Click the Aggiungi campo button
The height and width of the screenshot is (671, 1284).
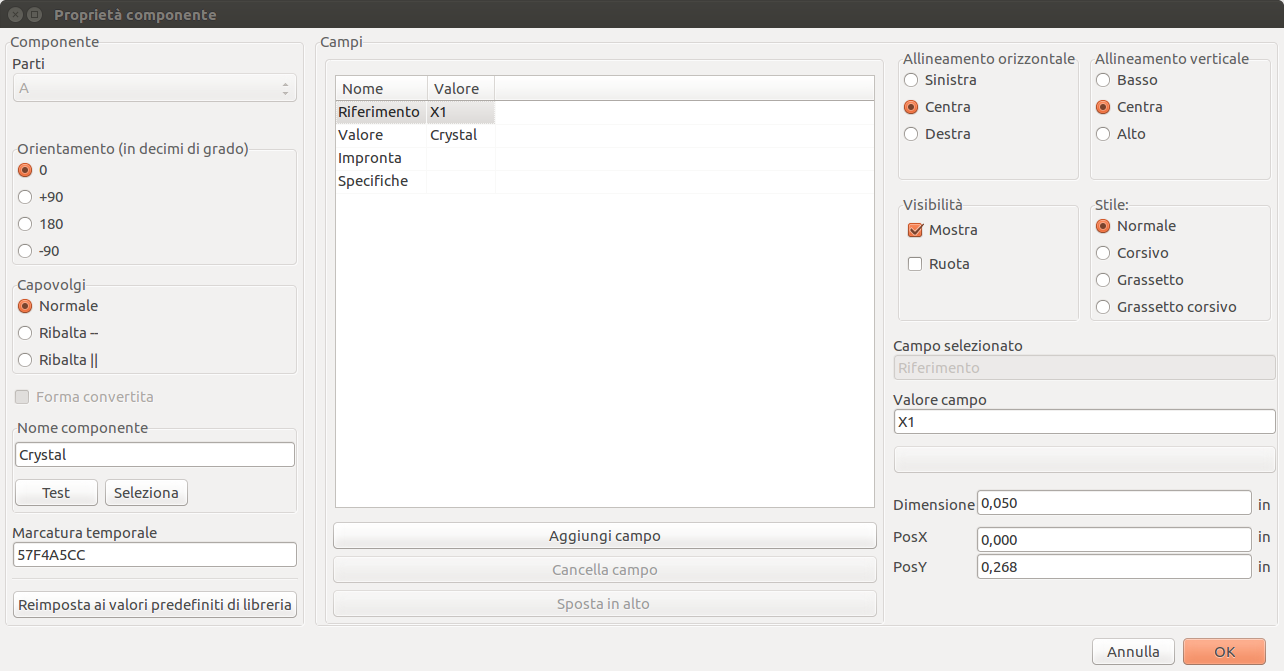[604, 536]
